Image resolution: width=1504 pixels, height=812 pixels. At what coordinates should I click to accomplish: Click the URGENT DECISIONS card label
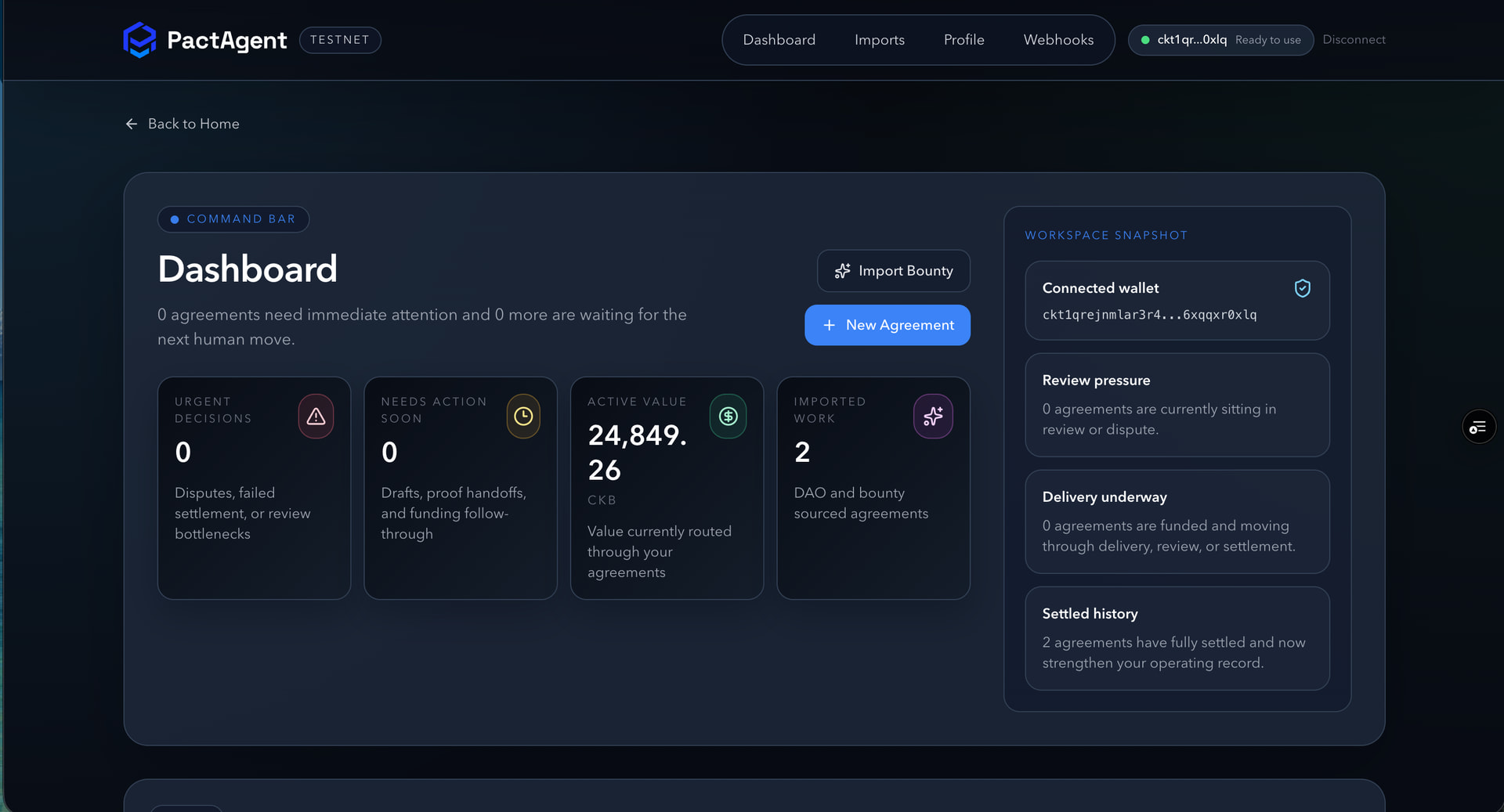click(x=213, y=410)
